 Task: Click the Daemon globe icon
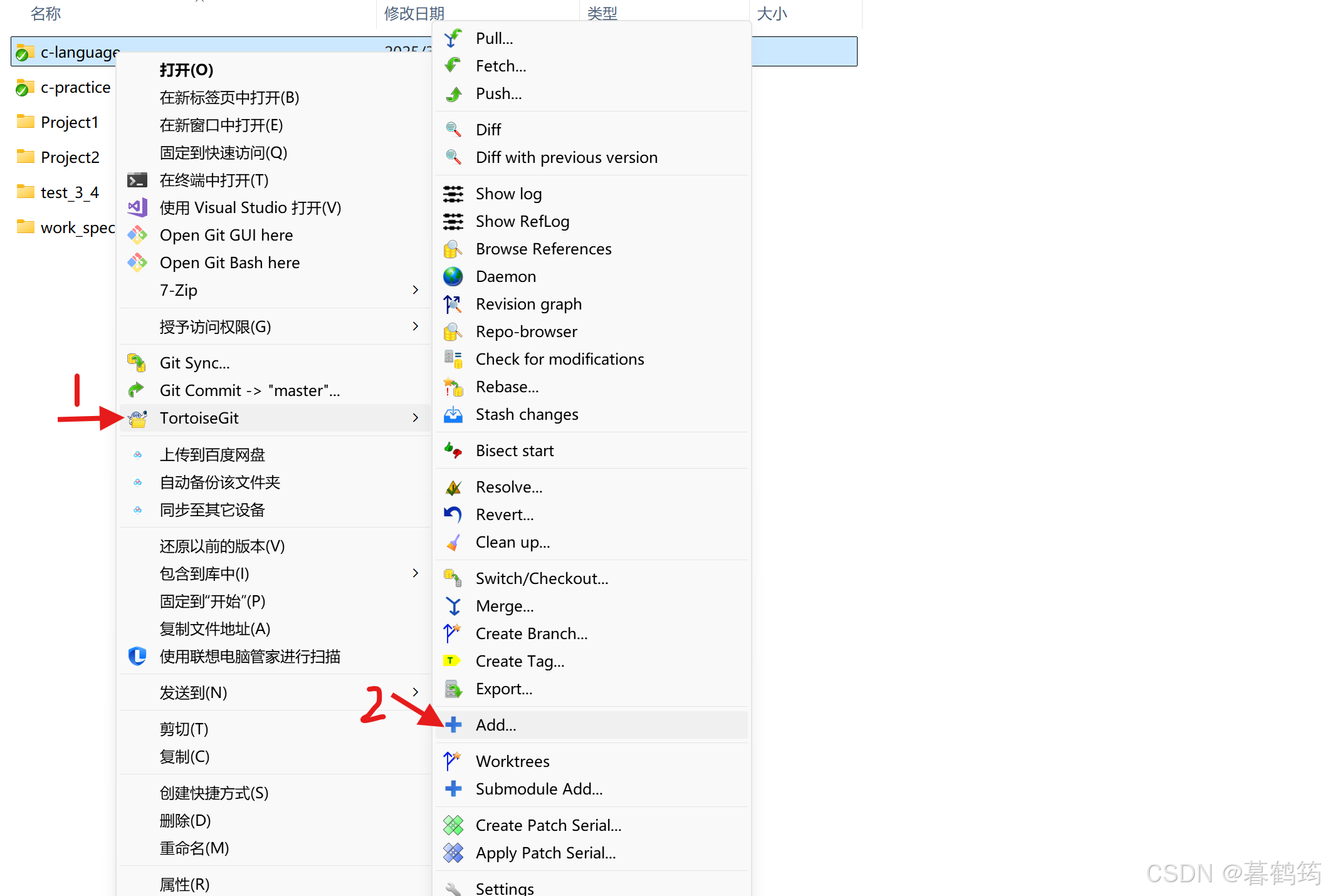point(453,276)
